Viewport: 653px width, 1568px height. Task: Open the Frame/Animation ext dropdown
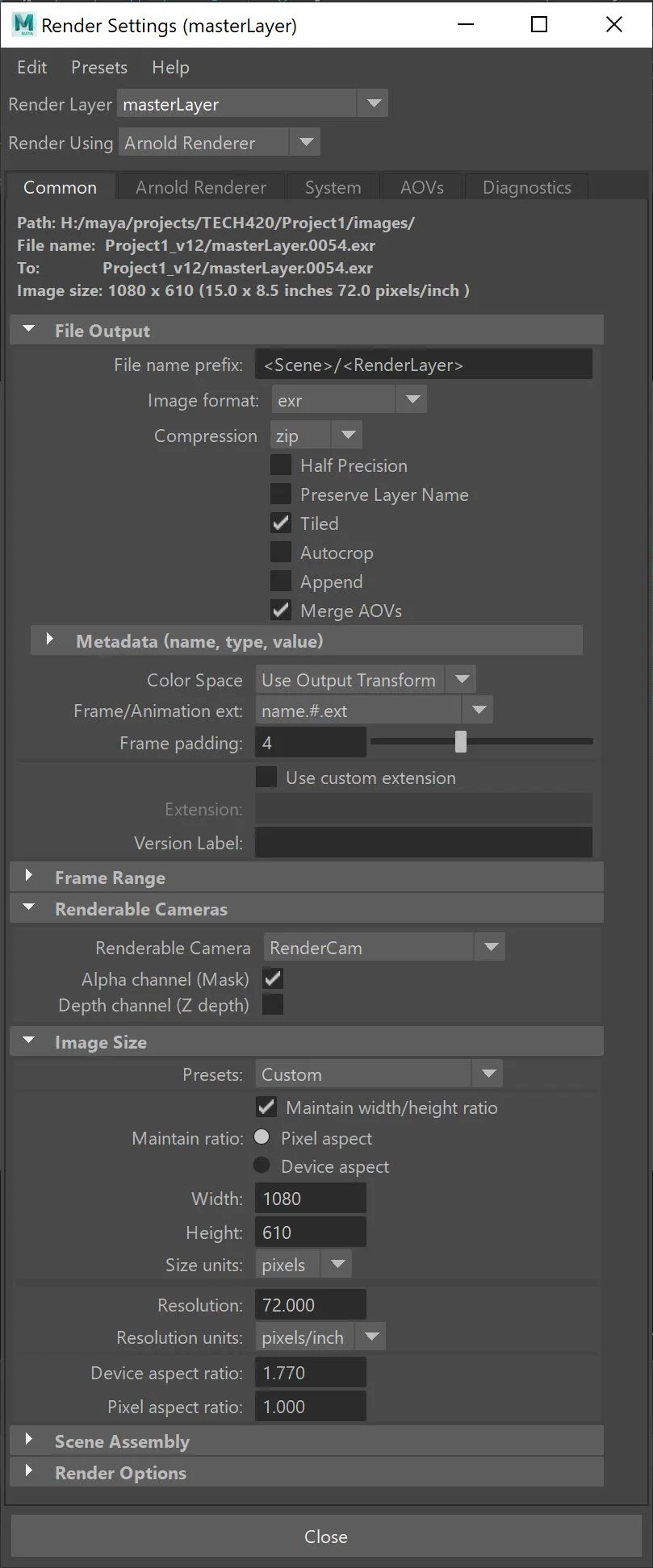tap(374, 711)
